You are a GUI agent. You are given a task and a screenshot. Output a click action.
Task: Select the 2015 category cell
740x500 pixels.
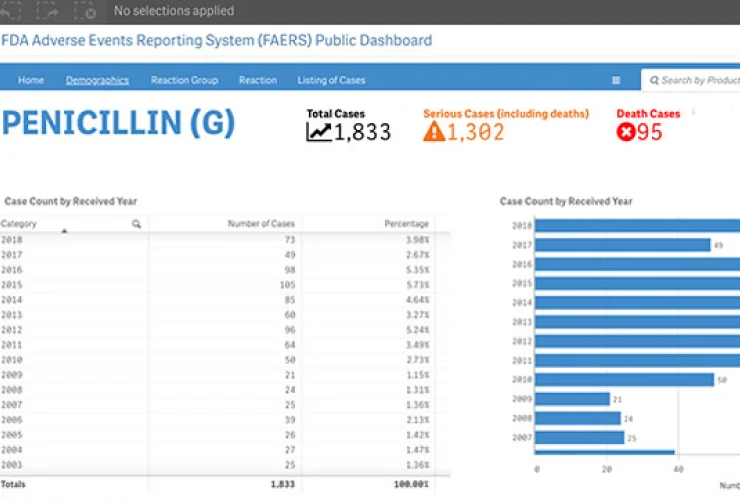(12, 285)
